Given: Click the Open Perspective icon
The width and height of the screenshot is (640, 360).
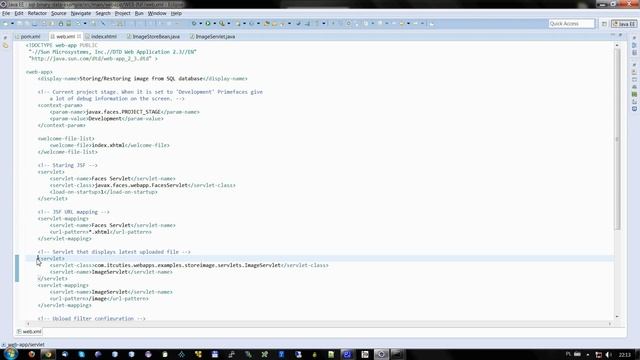Looking at the screenshot, I should [604, 24].
